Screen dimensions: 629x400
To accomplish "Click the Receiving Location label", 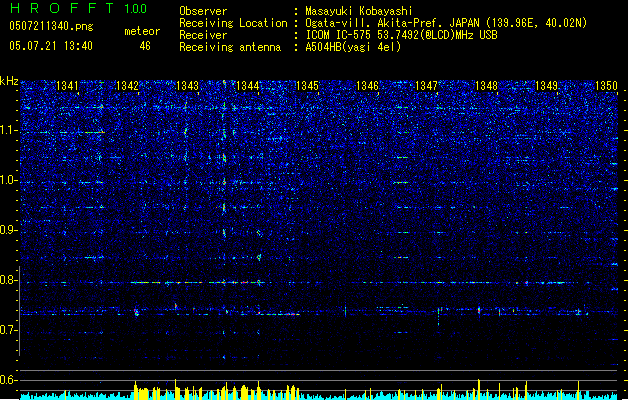I will (x=233, y=23).
